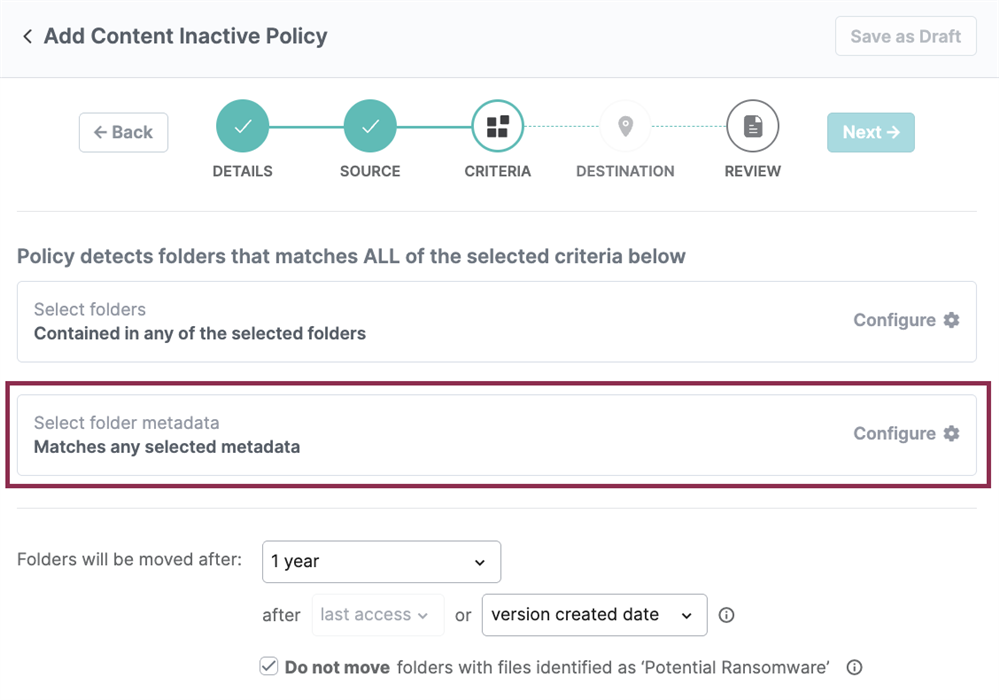The image size is (999, 700).
Task: Click info icon next to version created date
Action: [x=727, y=615]
